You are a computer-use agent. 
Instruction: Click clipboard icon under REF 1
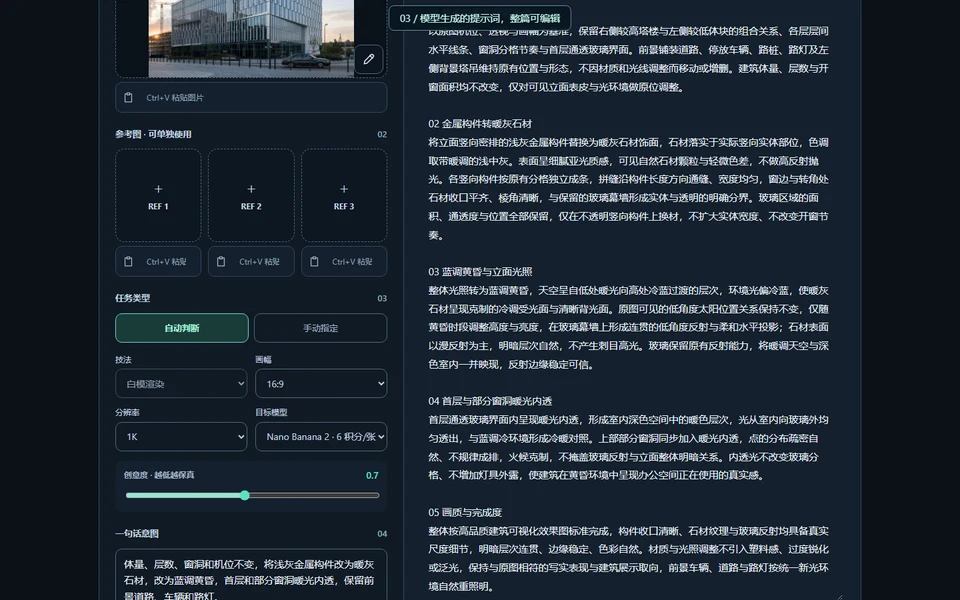[x=129, y=261]
